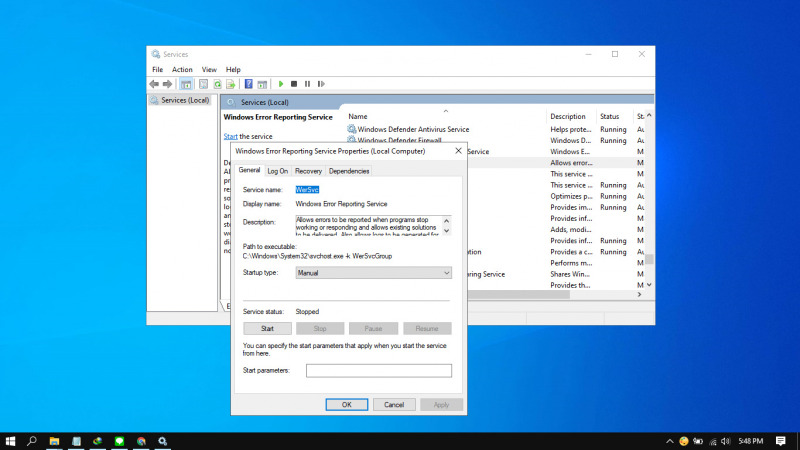800x450 pixels.
Task: Switch to the Dependencies tab
Action: pos(349,171)
